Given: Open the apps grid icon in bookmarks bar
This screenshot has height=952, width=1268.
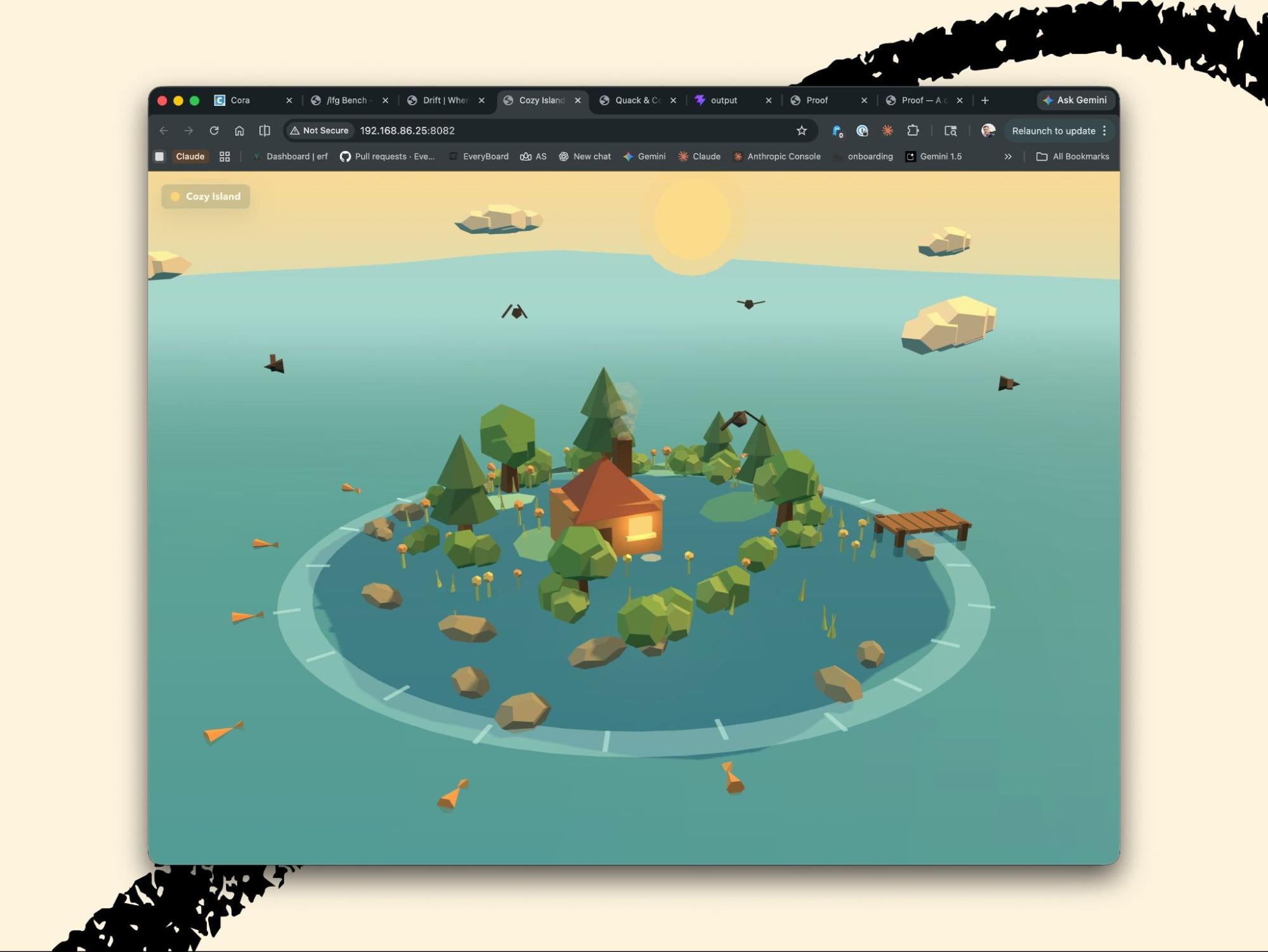Looking at the screenshot, I should click(x=225, y=157).
